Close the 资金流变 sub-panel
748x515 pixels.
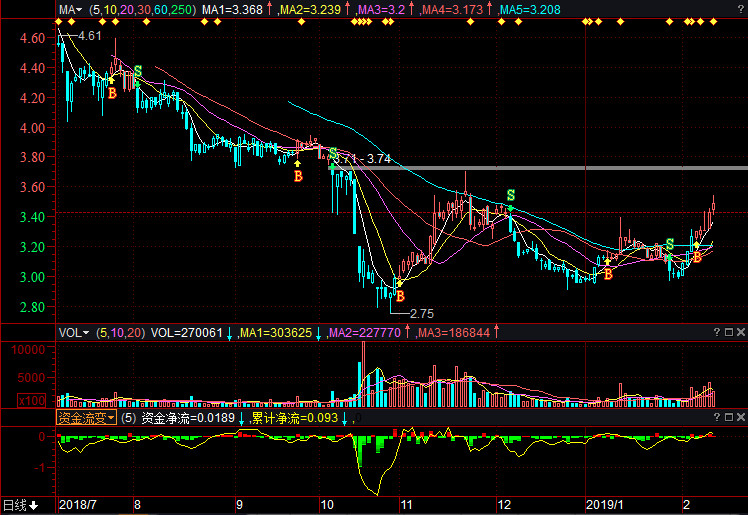point(740,417)
